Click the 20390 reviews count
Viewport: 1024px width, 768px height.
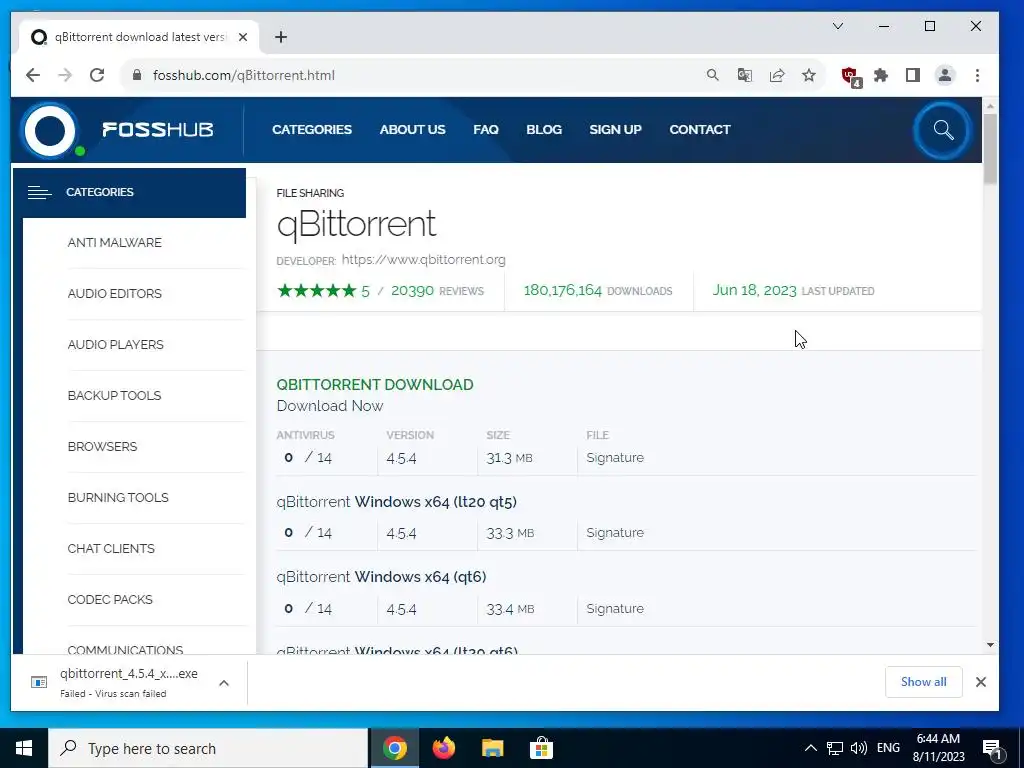click(412, 291)
